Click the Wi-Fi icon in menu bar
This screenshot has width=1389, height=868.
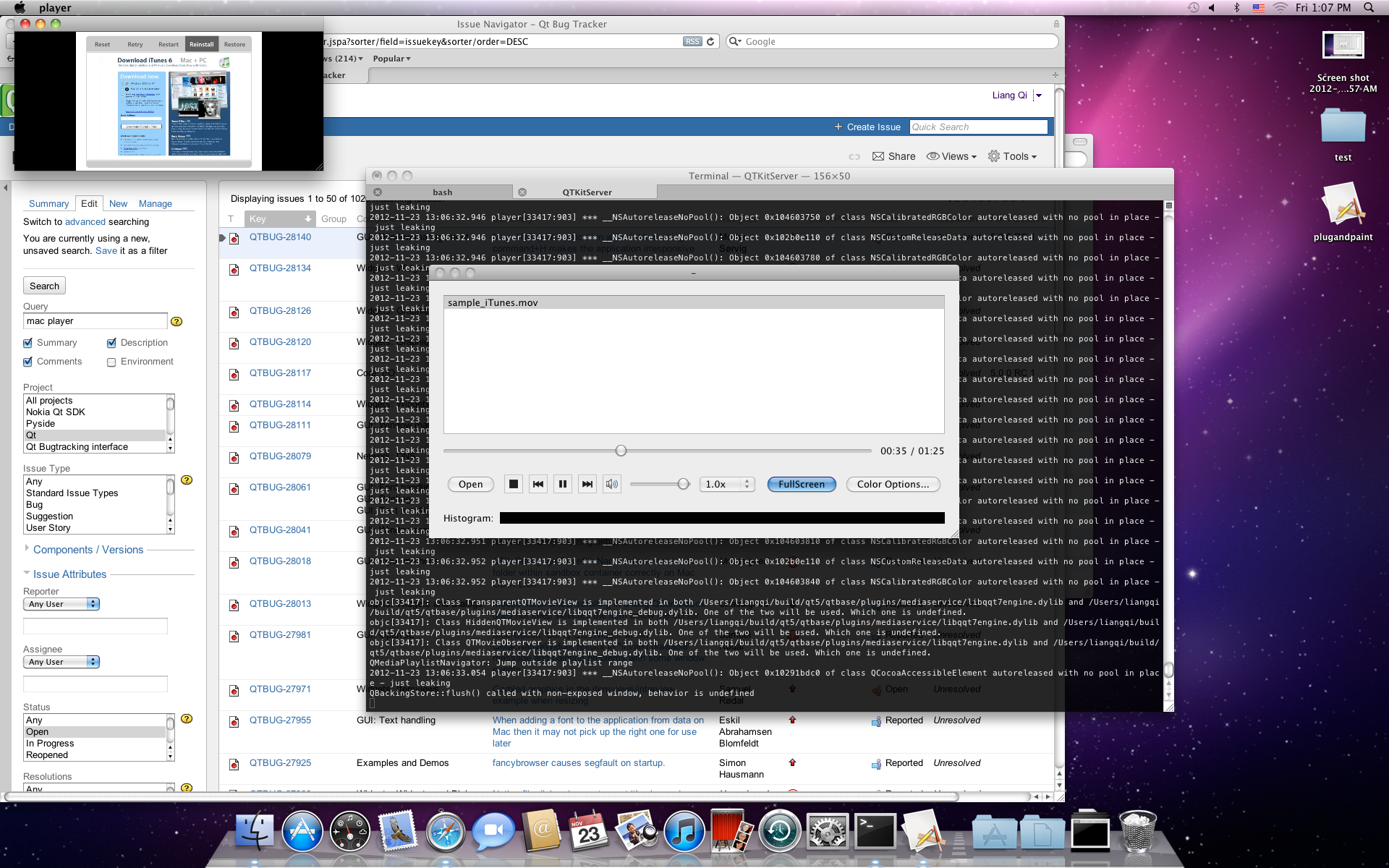click(1280, 7)
